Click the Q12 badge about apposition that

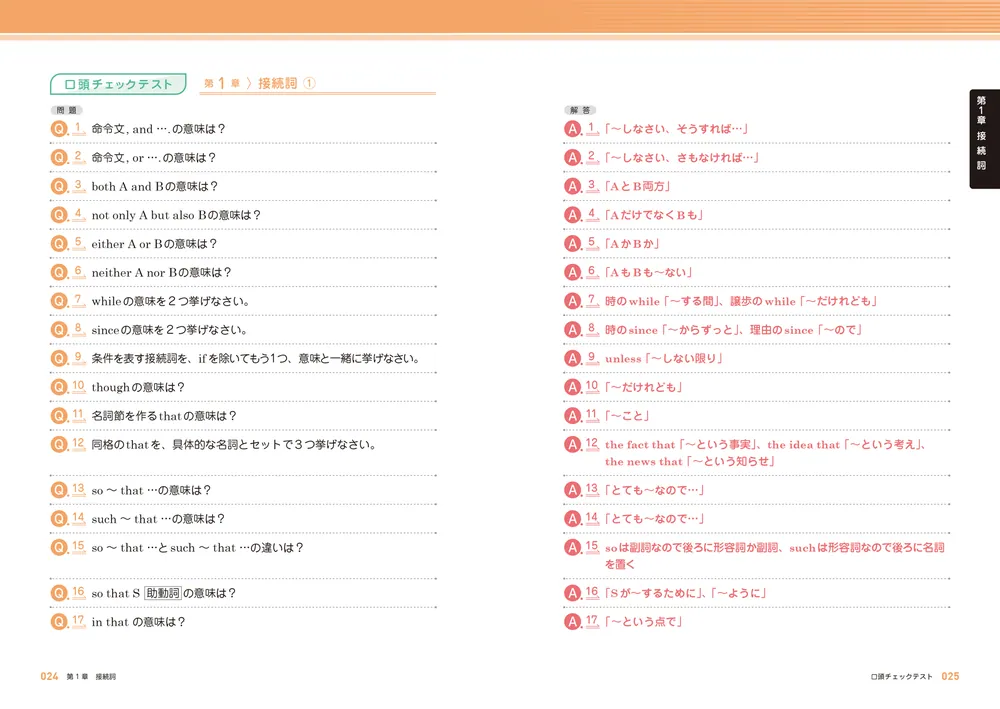tap(60, 443)
